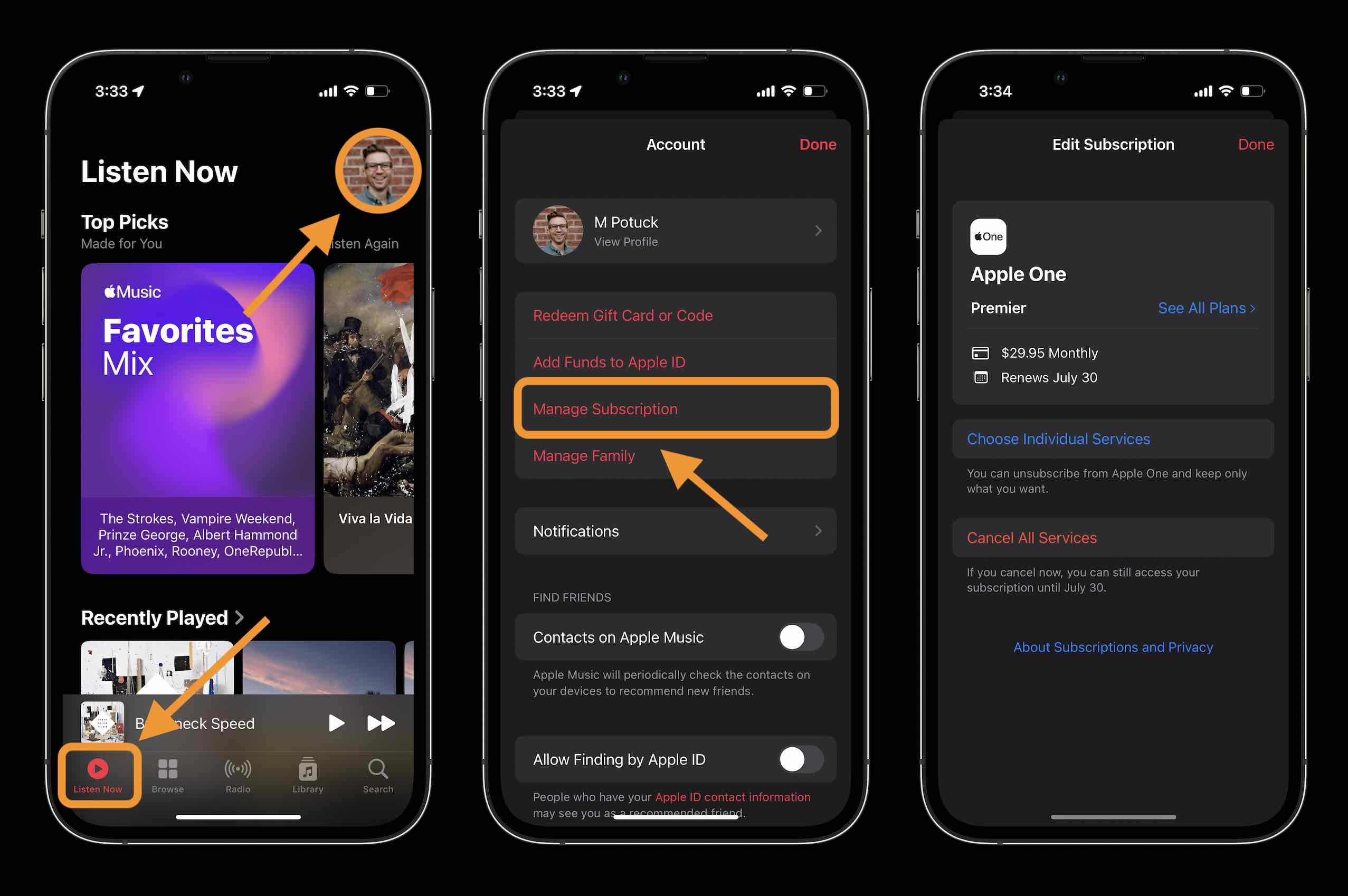Tap the play button in mini player
The width and height of the screenshot is (1348, 896).
pos(337,722)
